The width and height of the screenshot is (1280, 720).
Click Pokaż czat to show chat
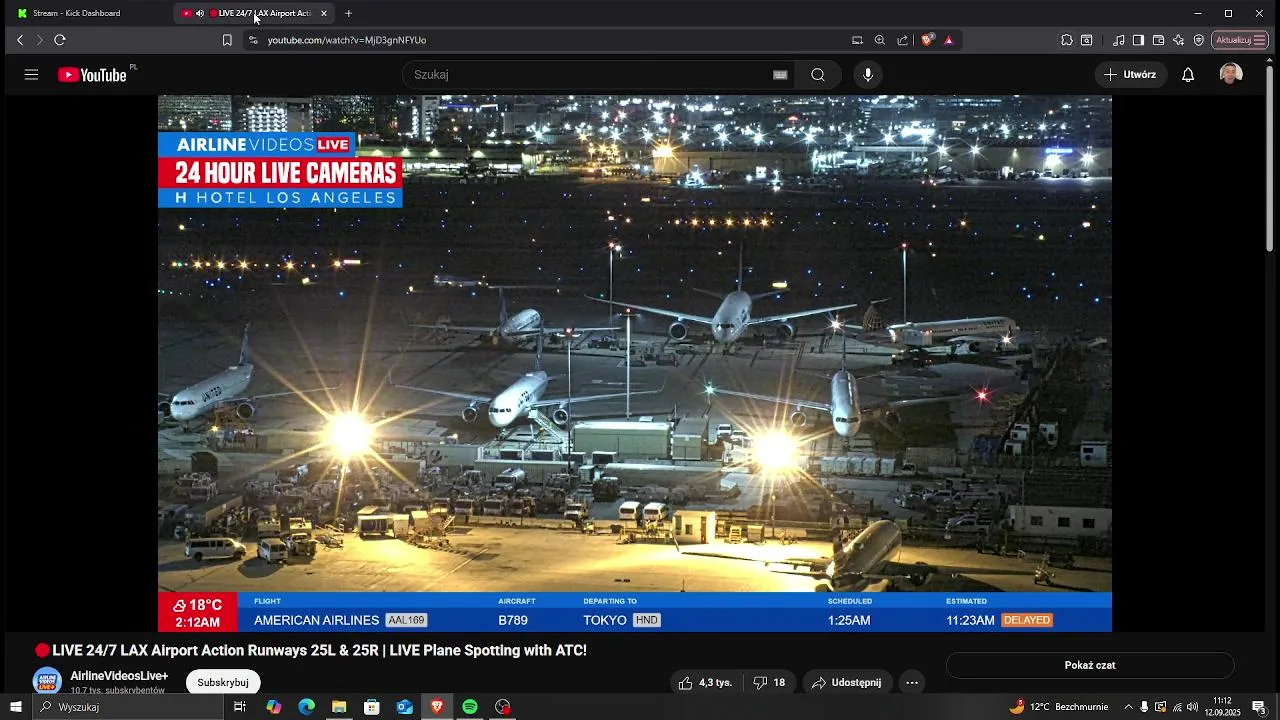coord(1090,665)
